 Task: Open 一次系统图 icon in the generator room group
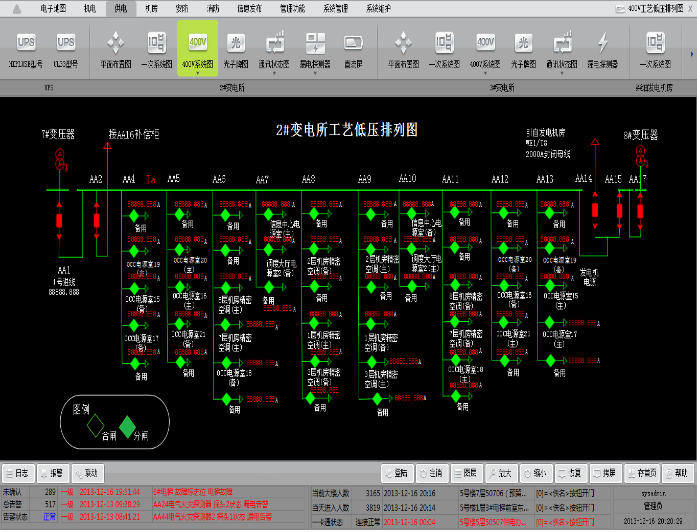pyautogui.click(x=655, y=43)
